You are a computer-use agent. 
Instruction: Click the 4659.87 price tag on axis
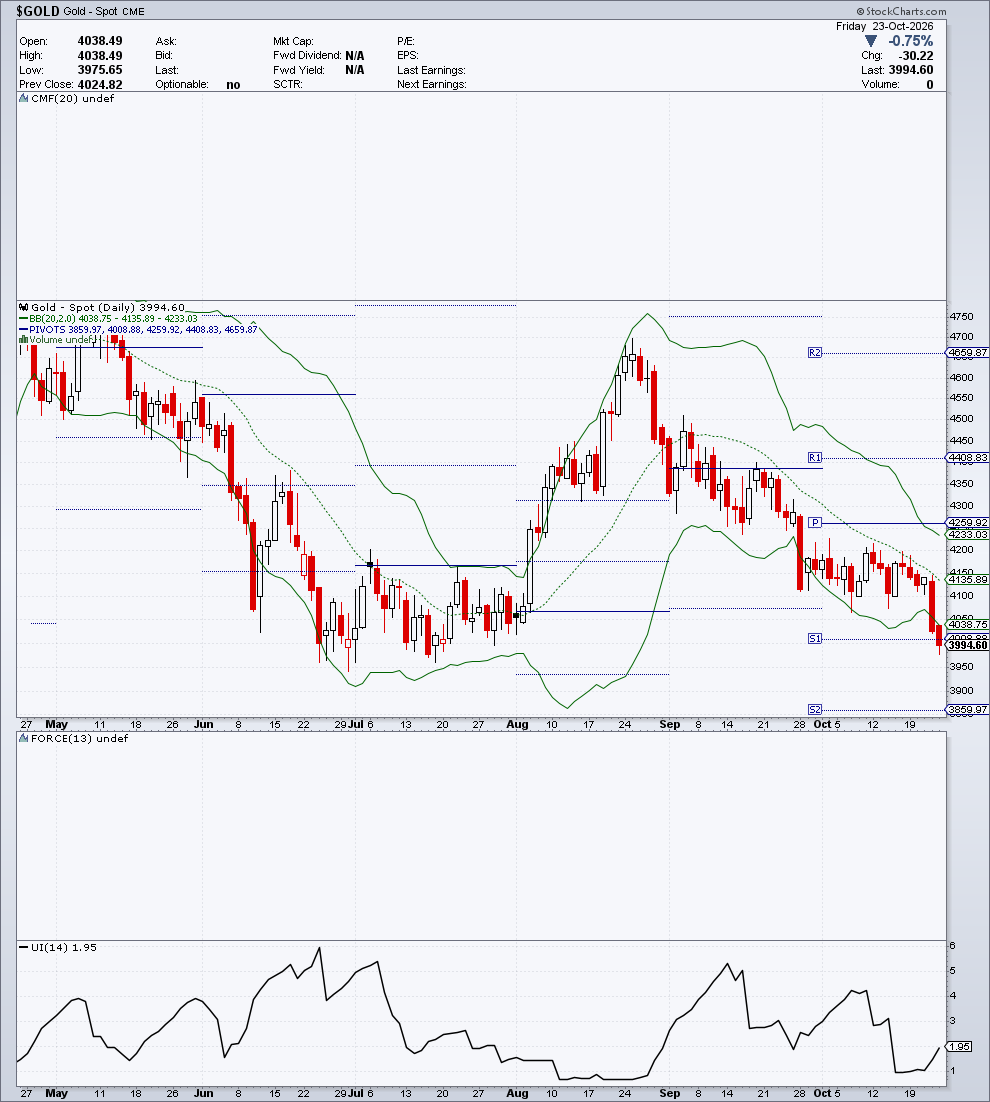[968, 353]
